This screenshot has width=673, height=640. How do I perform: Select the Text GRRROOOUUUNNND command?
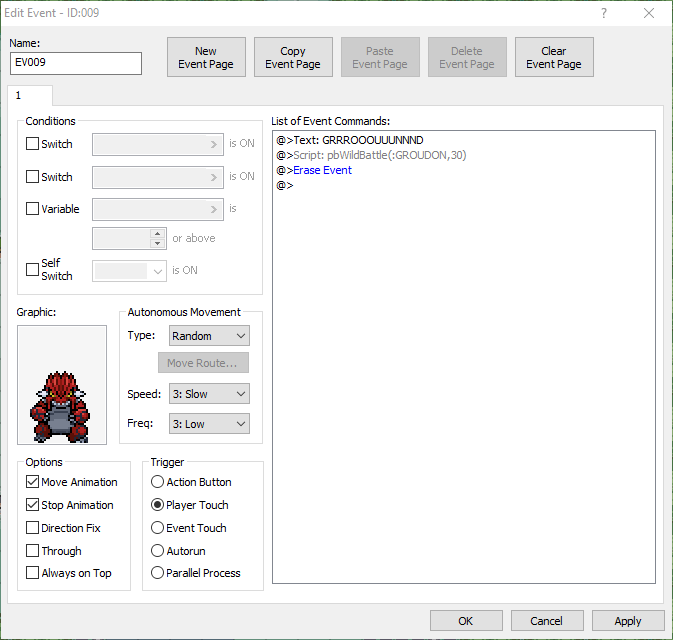pos(358,140)
